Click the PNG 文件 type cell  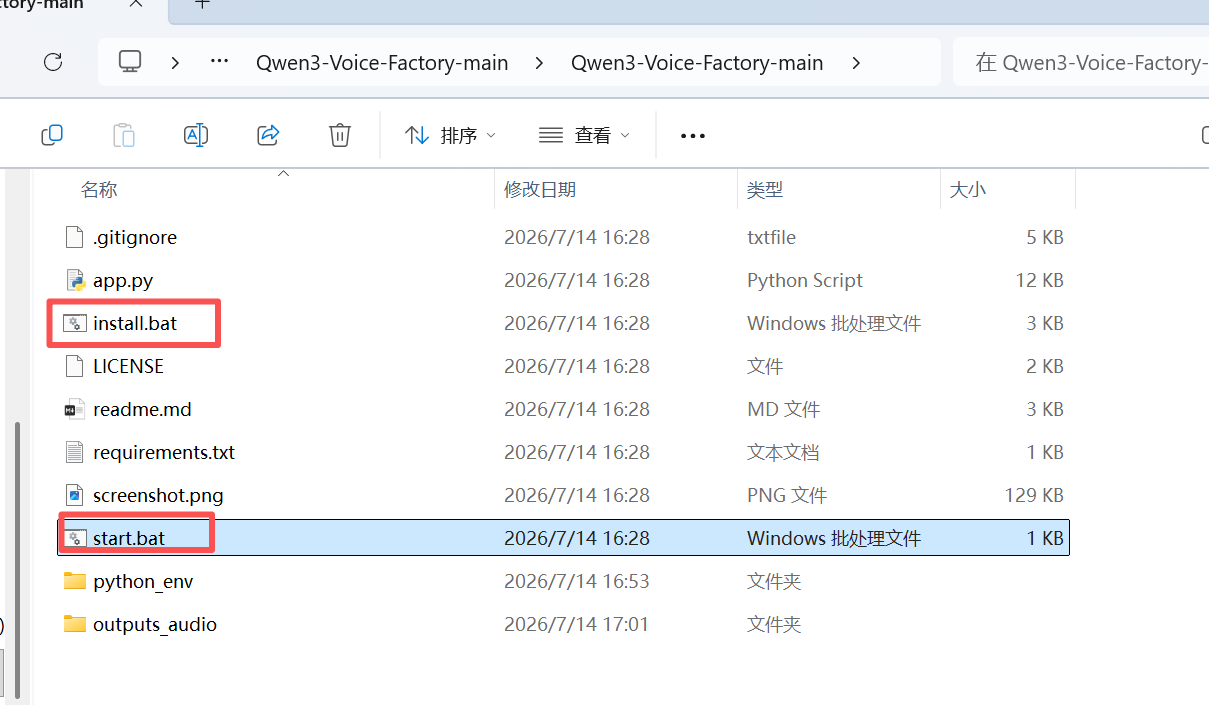pyautogui.click(x=787, y=495)
